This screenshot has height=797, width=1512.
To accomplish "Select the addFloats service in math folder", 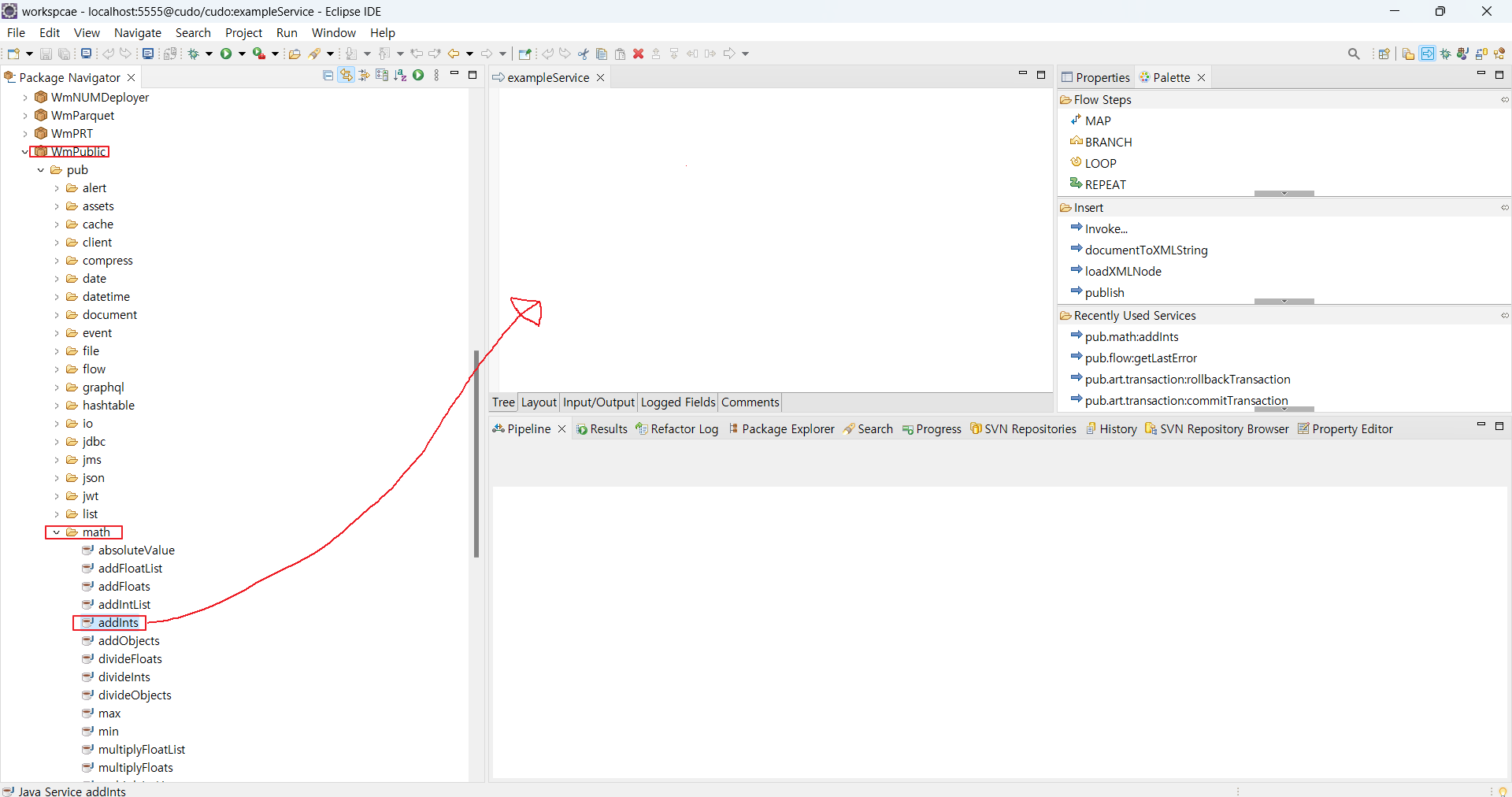I will pos(116,587).
